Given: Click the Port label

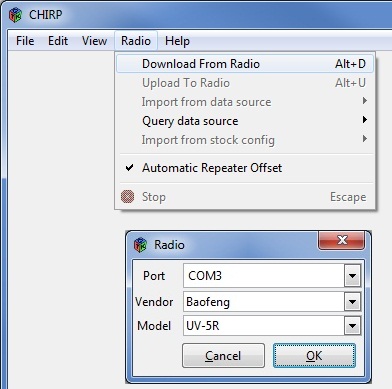Looking at the screenshot, I should coord(154,276).
